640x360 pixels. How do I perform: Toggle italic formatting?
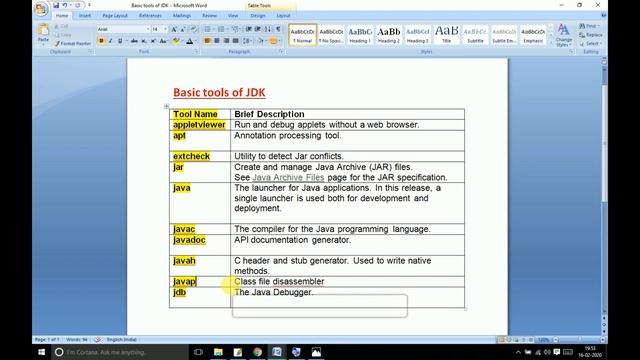tap(111, 41)
